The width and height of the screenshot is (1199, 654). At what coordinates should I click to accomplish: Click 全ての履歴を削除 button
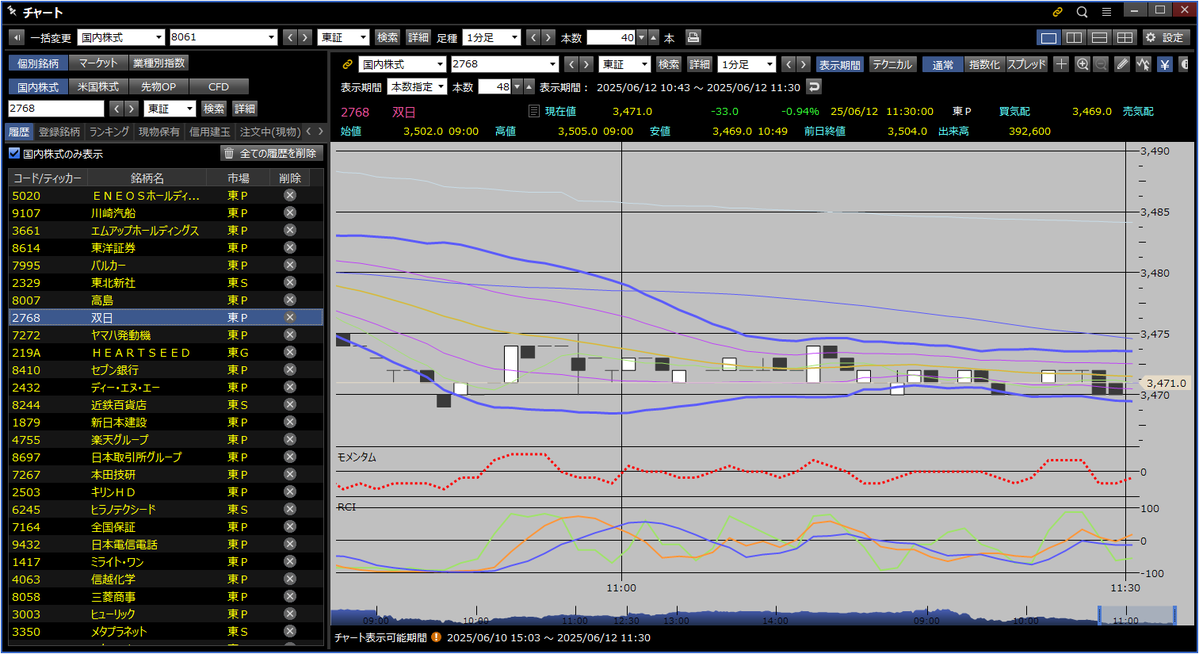pyautogui.click(x=271, y=153)
